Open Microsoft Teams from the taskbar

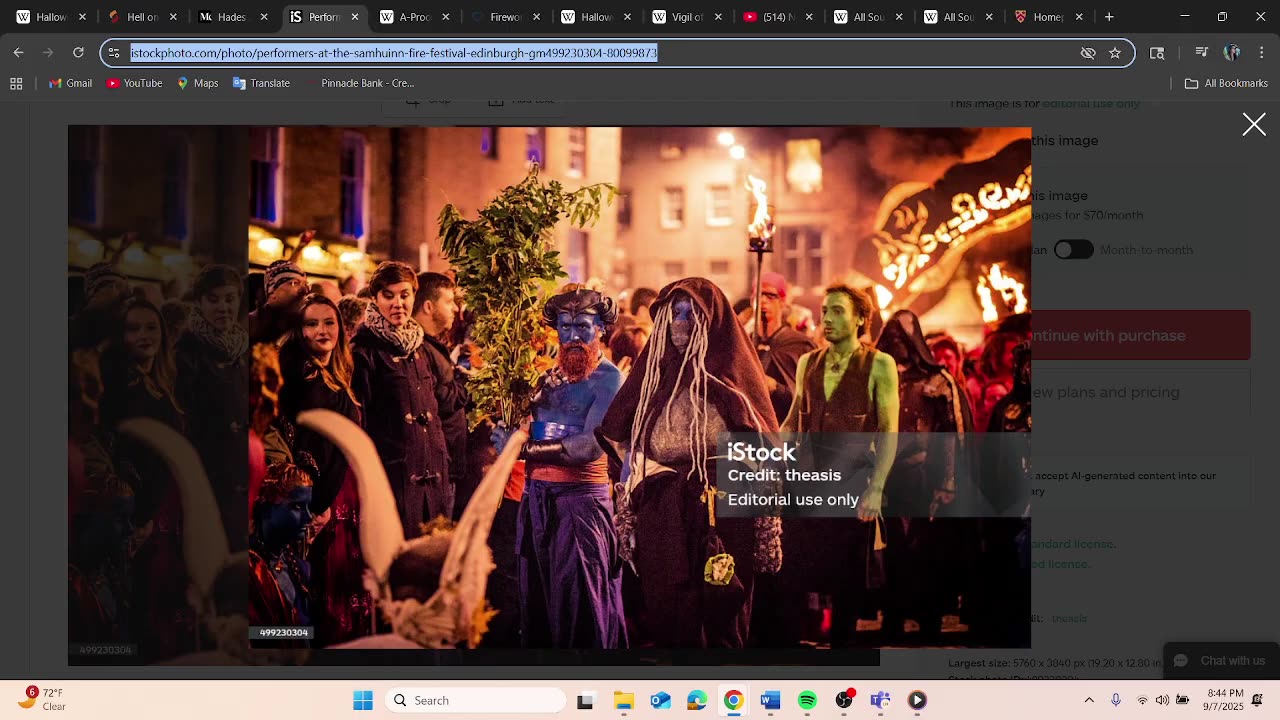880,700
